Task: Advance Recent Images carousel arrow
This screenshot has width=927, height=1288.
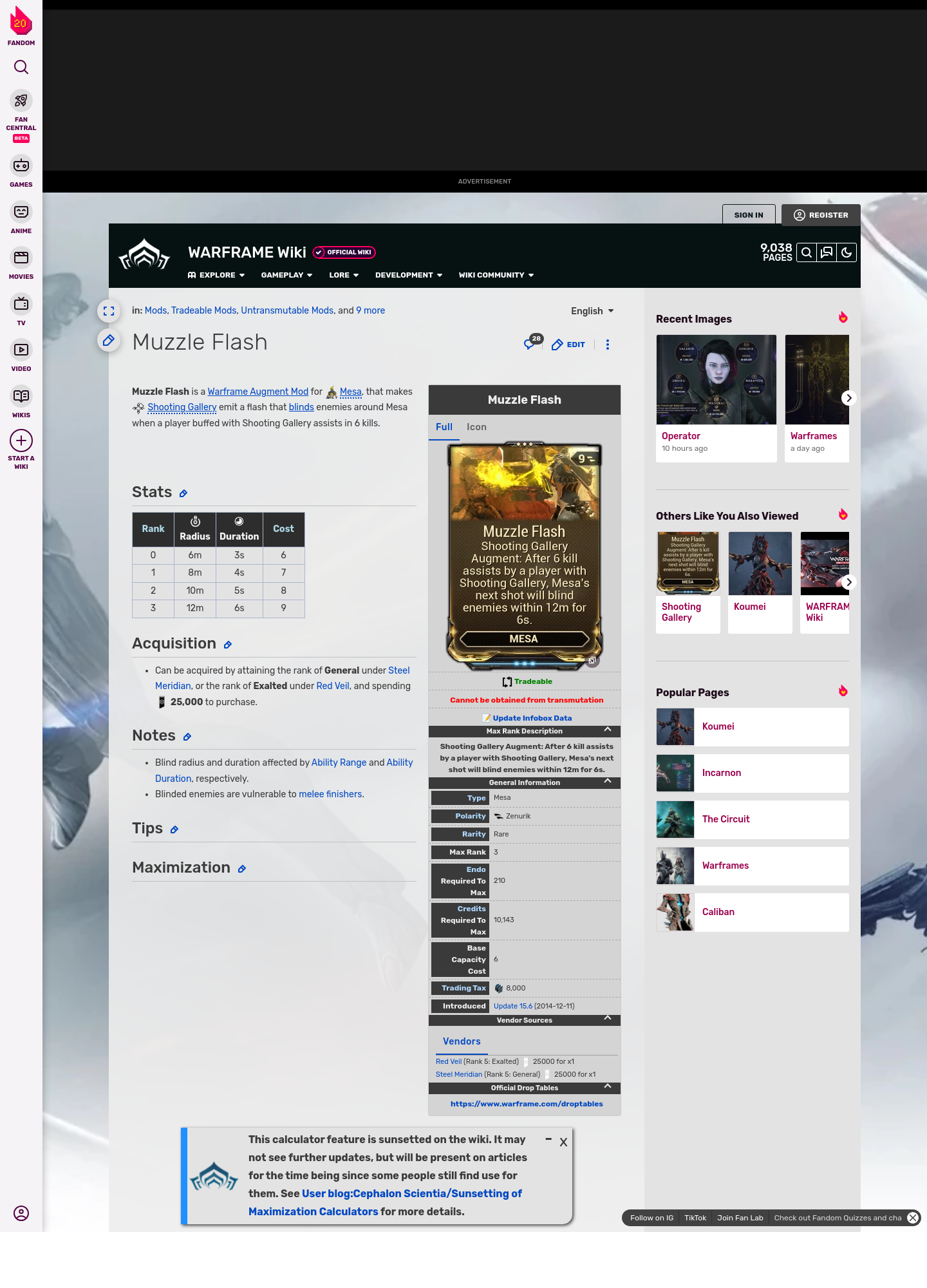Action: pos(848,398)
